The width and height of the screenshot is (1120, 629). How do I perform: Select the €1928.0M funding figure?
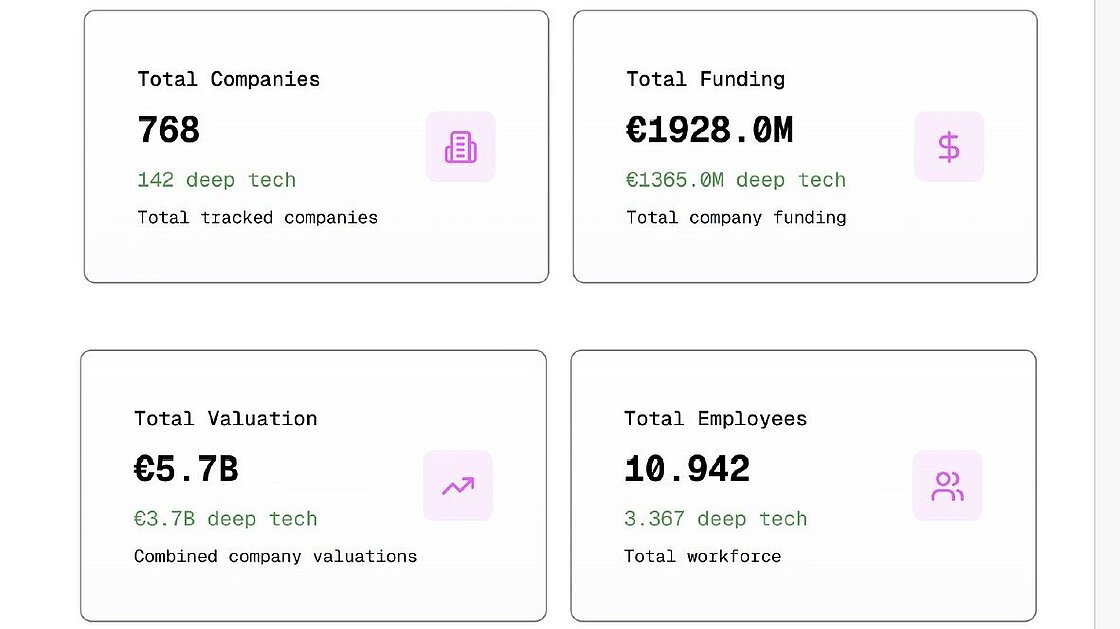[709, 130]
